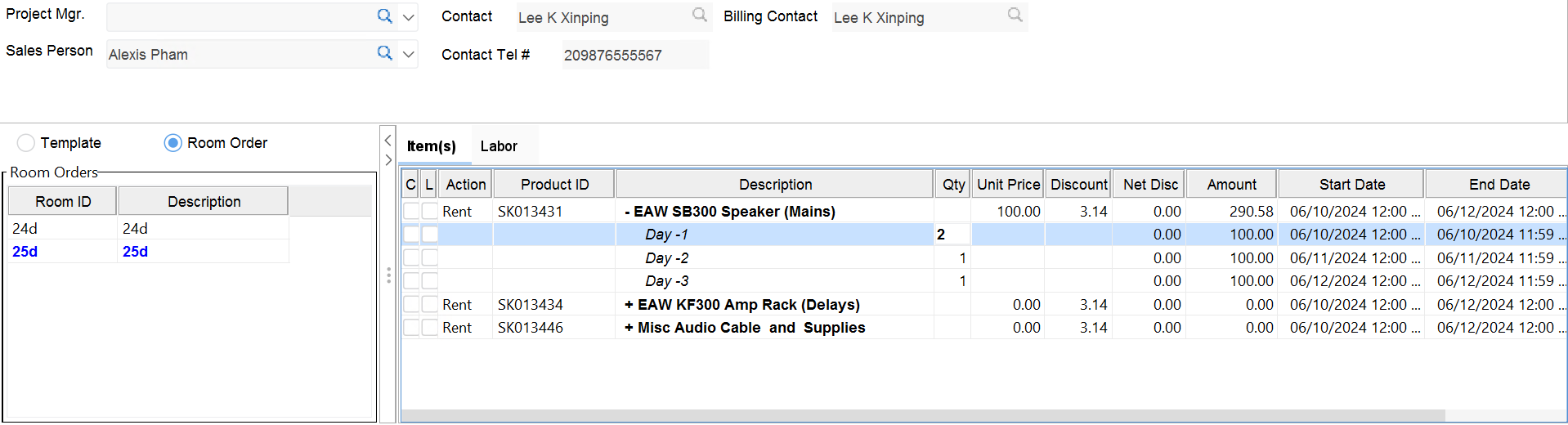Expand panel using the right arrow splitter
Viewport: 1568px width, 425px height.
388,160
